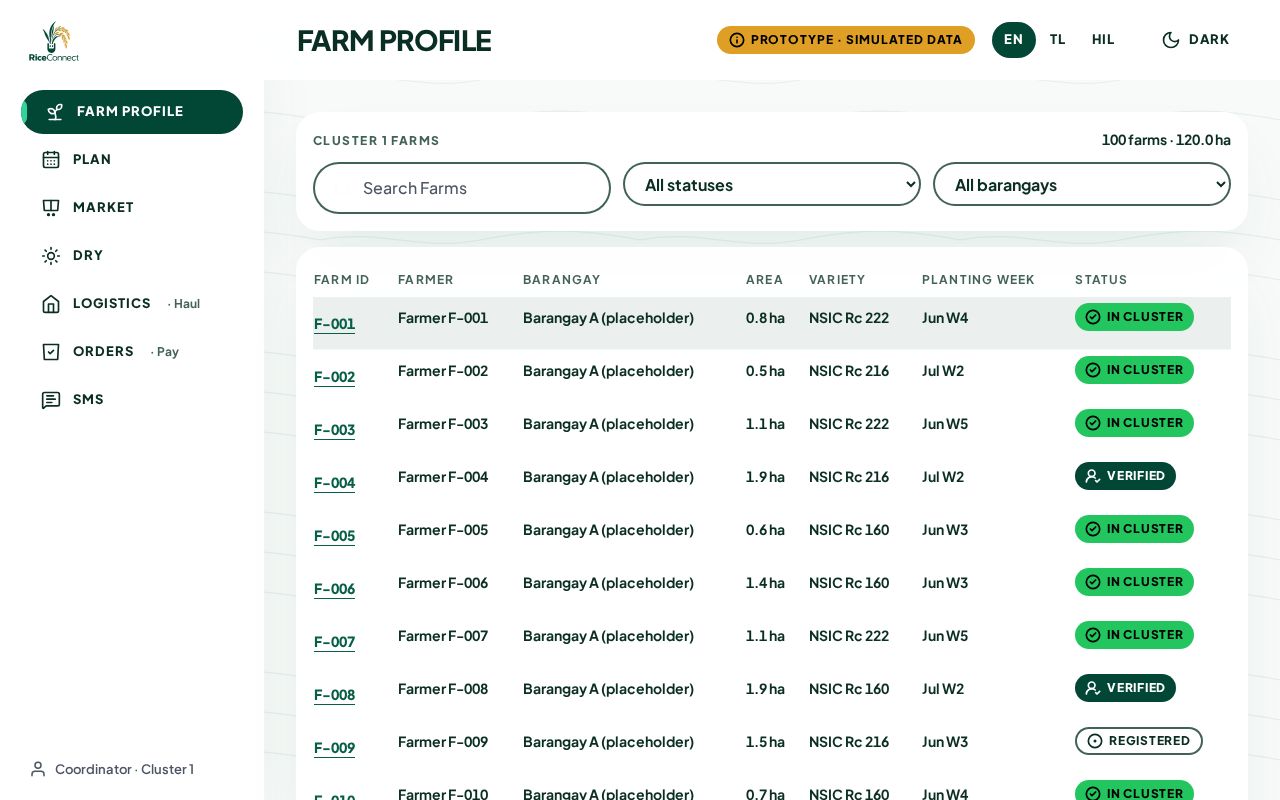Viewport: 1280px width, 800px height.
Task: Click the Planting Week column header
Action: 978,280
